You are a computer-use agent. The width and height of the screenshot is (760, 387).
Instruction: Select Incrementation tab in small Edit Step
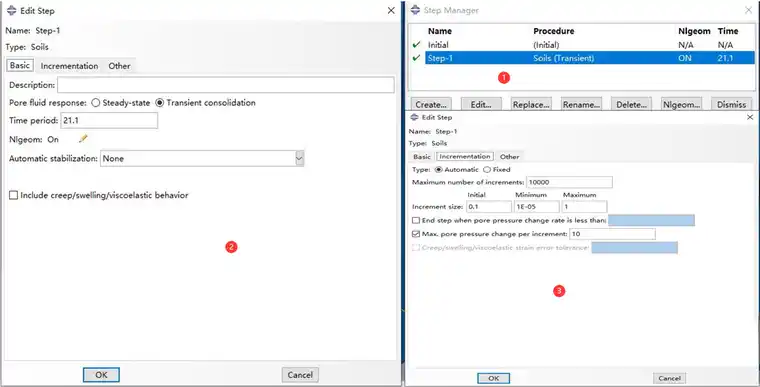(x=465, y=157)
